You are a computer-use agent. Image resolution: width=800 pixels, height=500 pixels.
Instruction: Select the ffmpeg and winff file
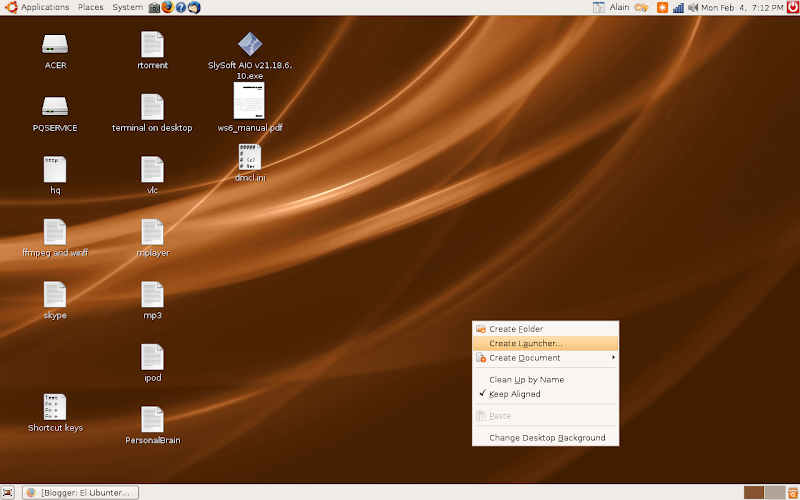55,232
